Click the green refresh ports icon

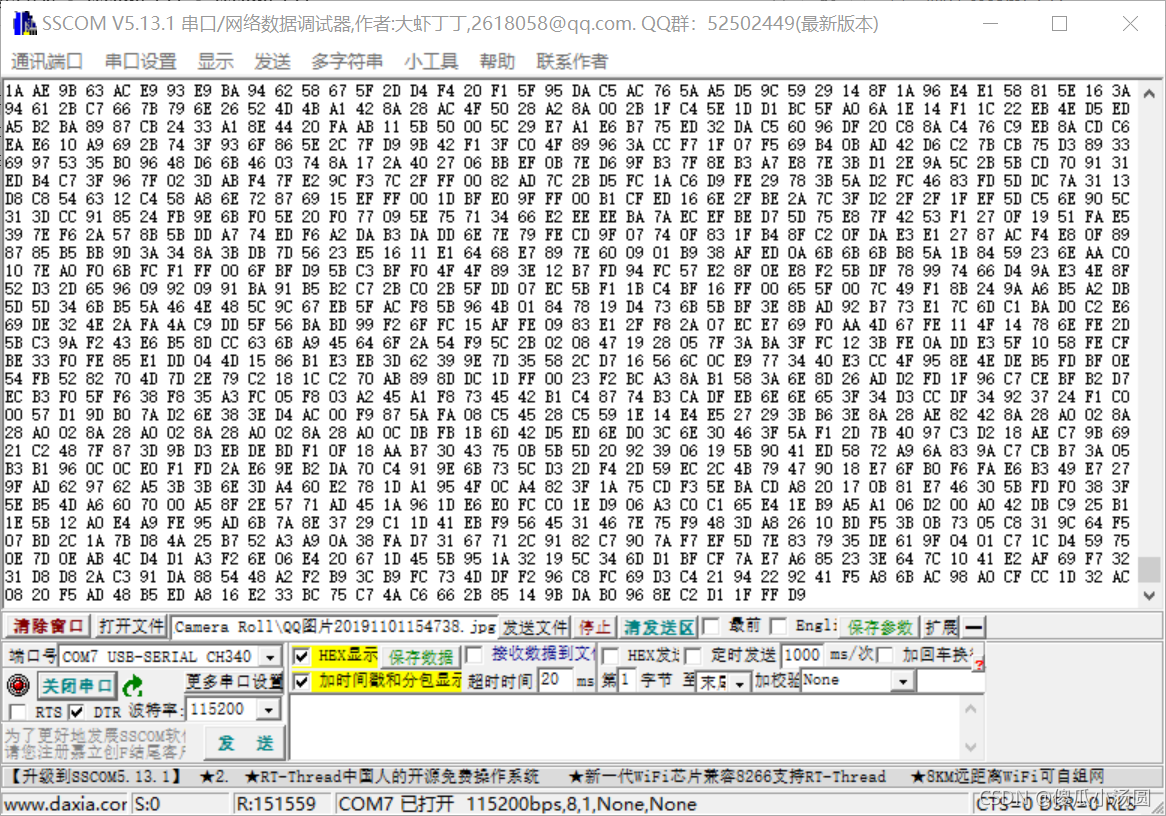click(134, 685)
